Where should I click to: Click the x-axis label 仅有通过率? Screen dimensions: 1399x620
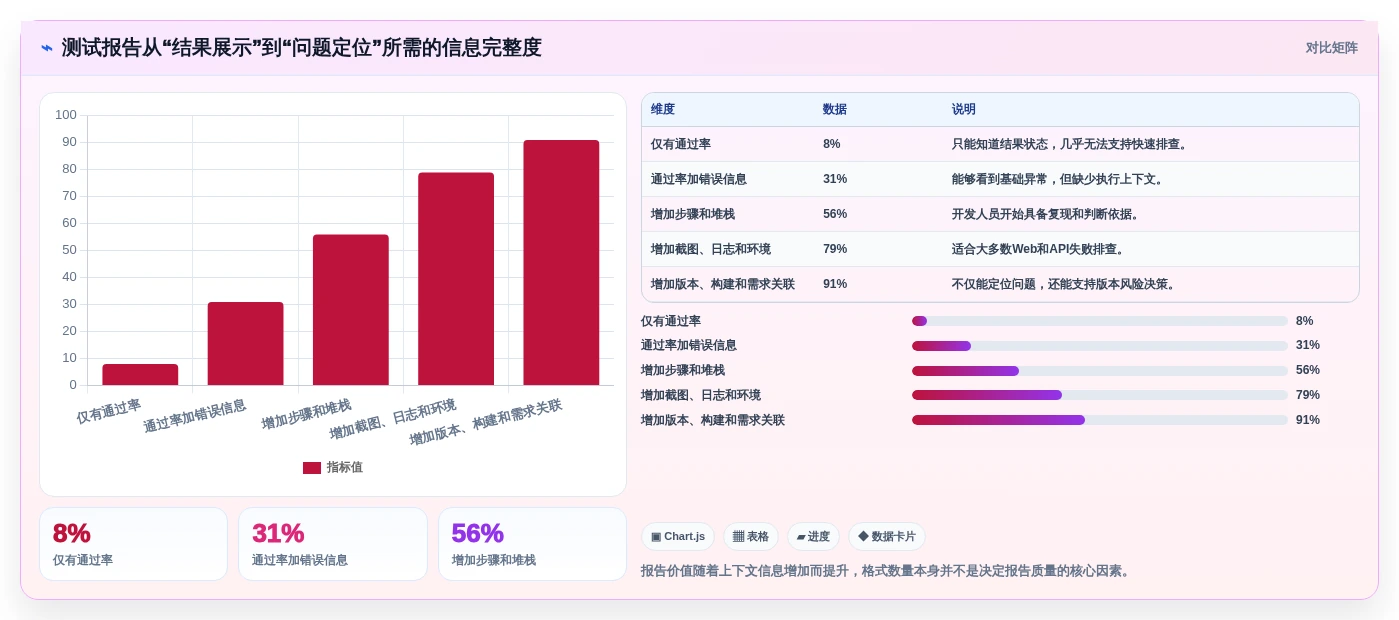coord(109,411)
